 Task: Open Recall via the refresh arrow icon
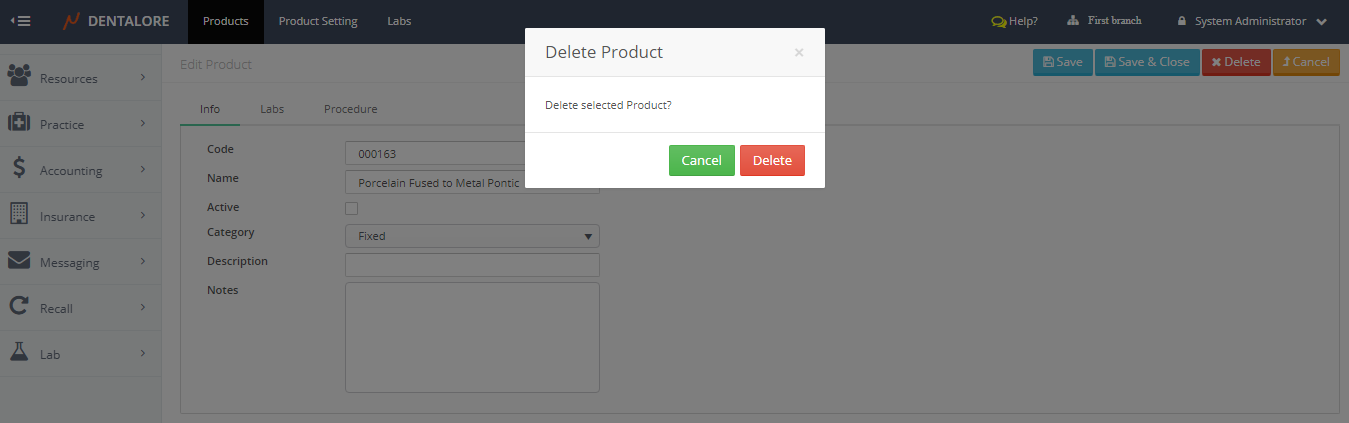[19, 307]
